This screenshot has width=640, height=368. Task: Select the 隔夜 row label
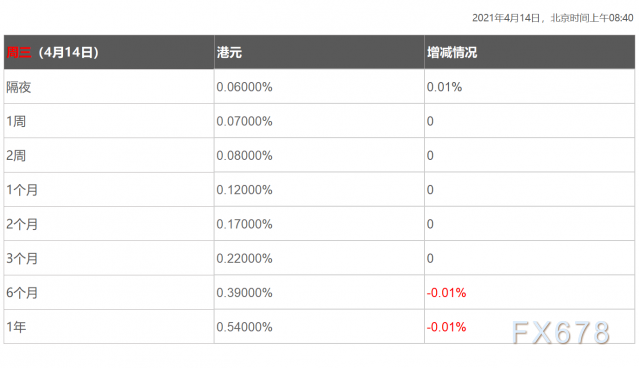[18, 87]
